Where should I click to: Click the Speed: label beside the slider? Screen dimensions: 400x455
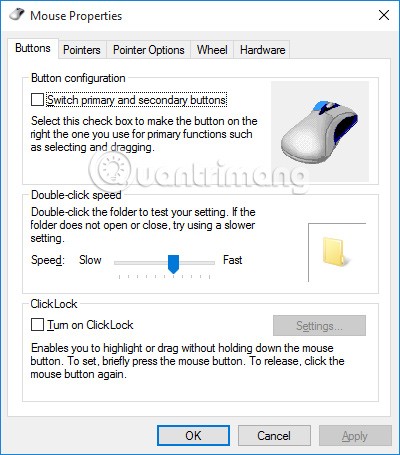48,260
